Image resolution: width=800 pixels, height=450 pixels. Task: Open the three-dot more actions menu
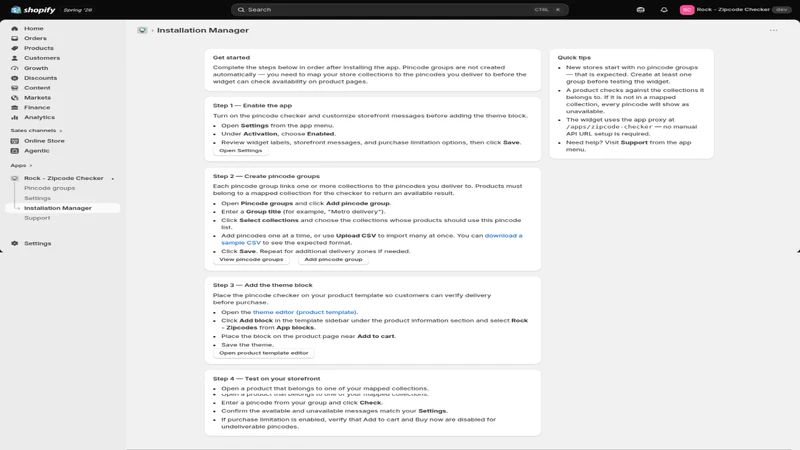tap(773, 30)
